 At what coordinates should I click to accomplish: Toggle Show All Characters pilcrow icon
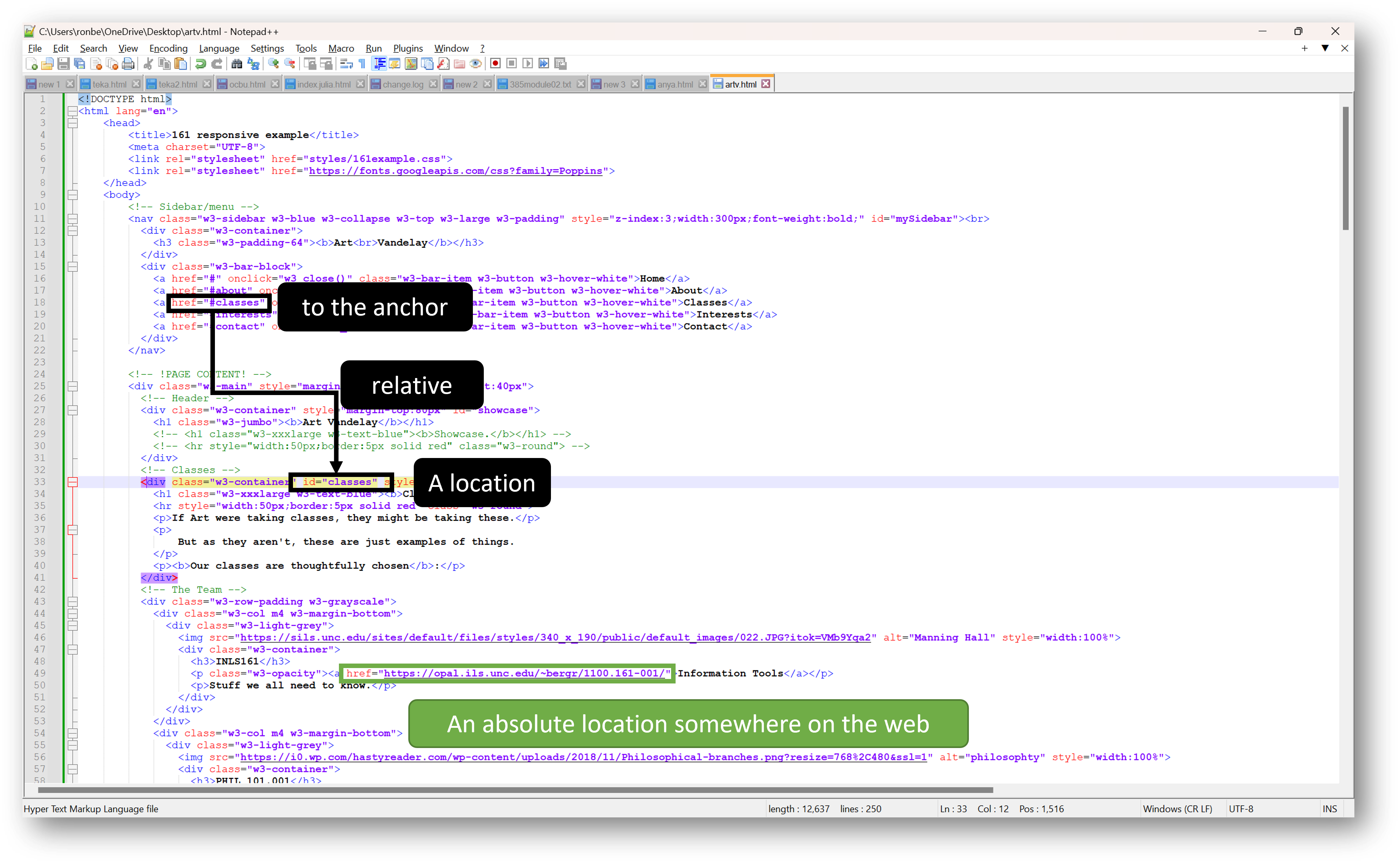pos(361,63)
